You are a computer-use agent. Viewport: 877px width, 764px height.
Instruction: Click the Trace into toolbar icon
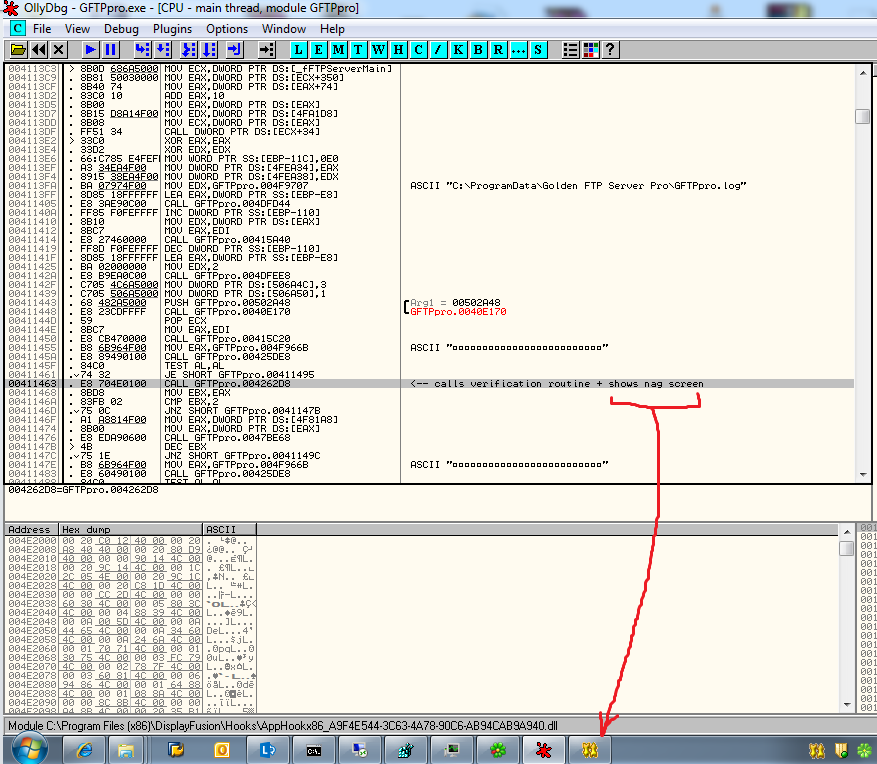tap(188, 50)
